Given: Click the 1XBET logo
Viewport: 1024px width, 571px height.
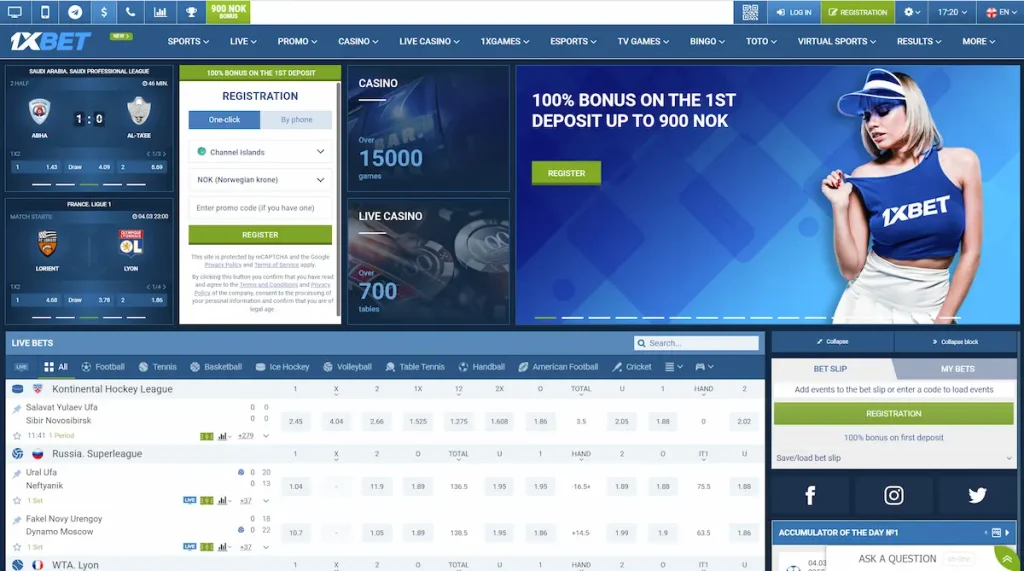Looking at the screenshot, I should [50, 42].
